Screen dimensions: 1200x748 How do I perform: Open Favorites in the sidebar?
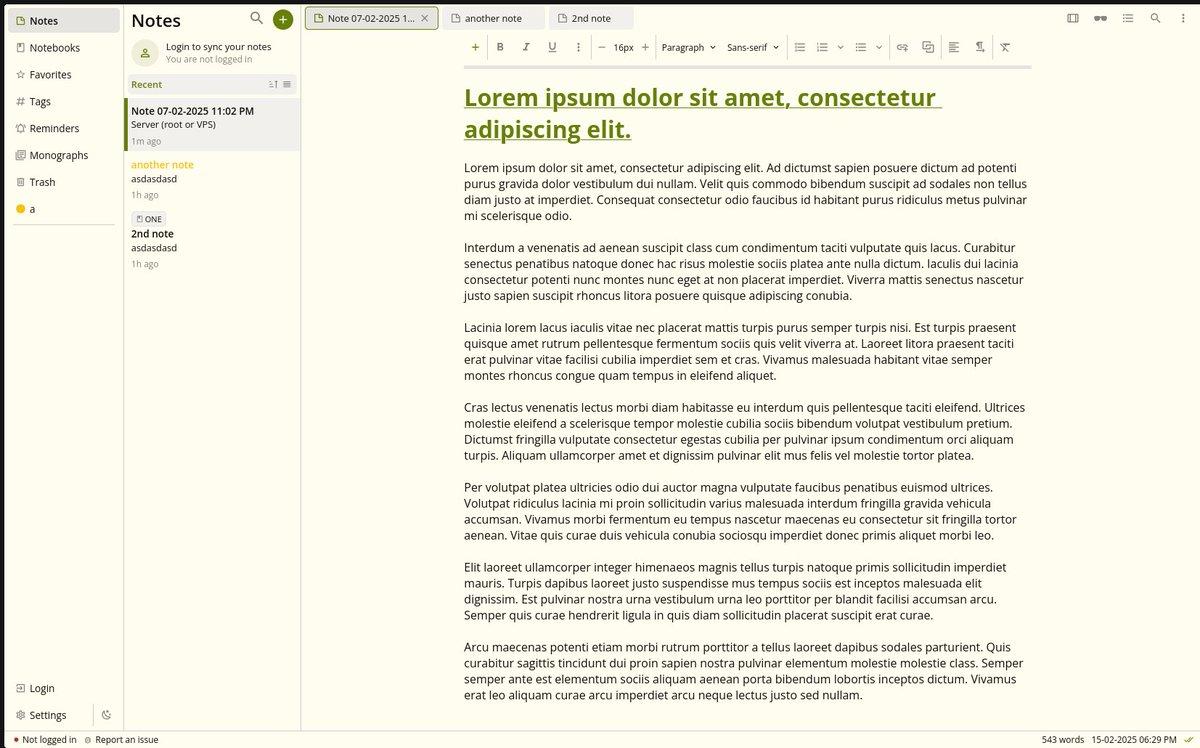tap(64, 74)
